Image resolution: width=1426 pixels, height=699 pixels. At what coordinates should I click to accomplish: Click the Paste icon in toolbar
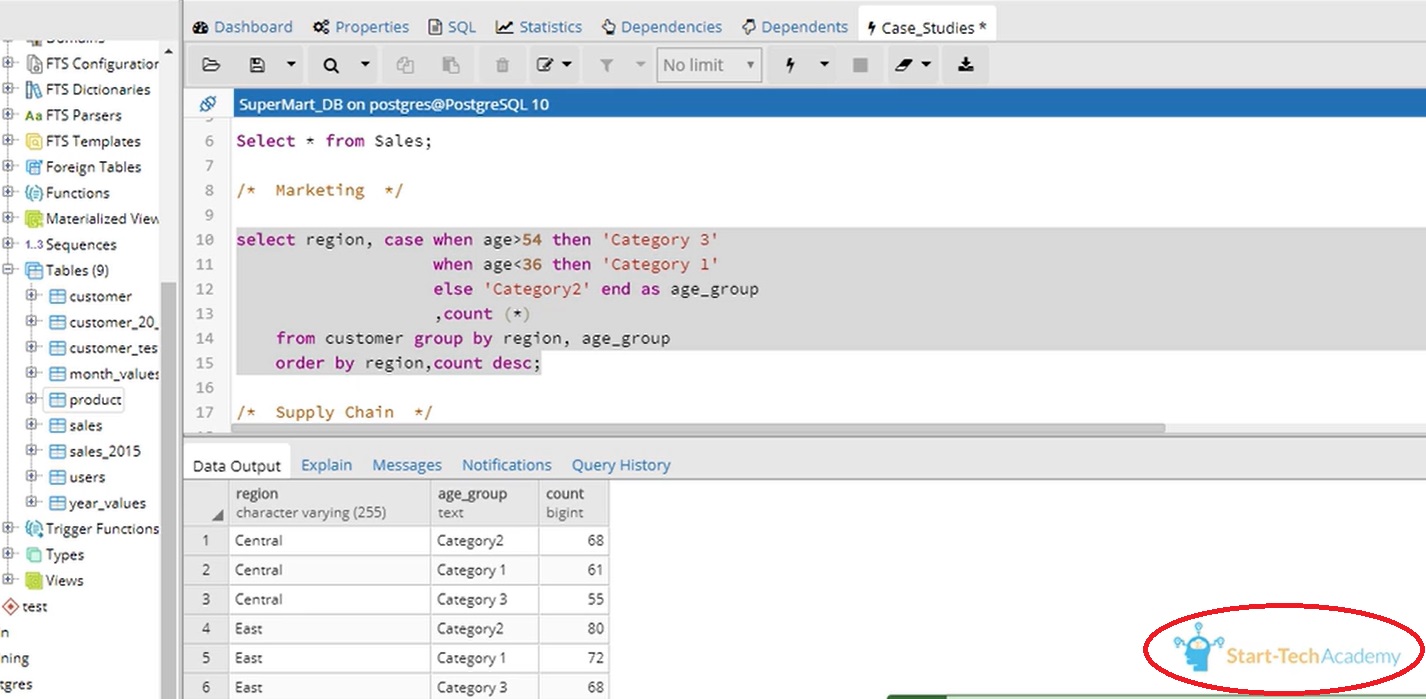[451, 65]
